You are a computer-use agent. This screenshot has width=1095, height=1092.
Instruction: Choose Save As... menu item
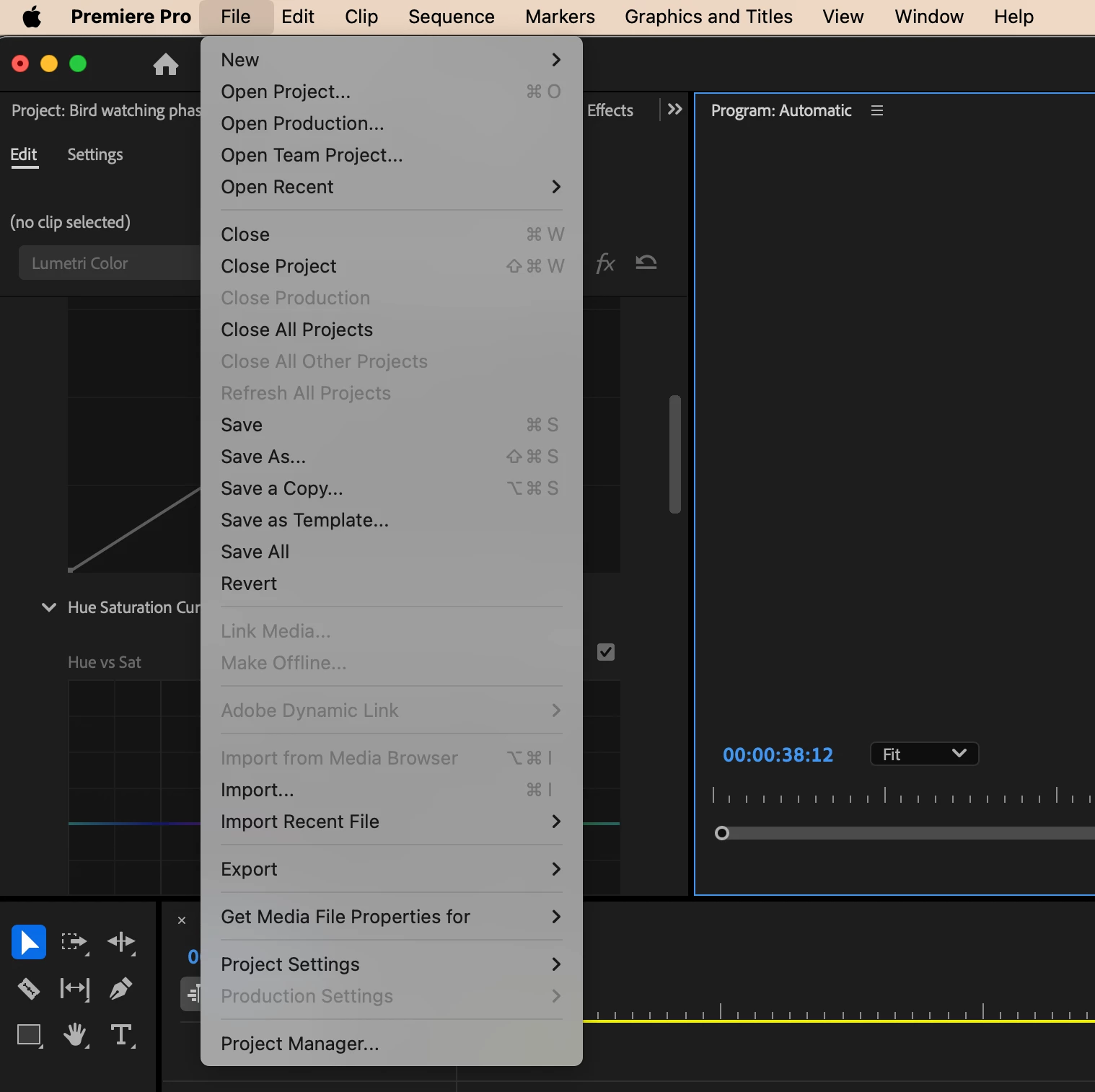pyautogui.click(x=391, y=457)
